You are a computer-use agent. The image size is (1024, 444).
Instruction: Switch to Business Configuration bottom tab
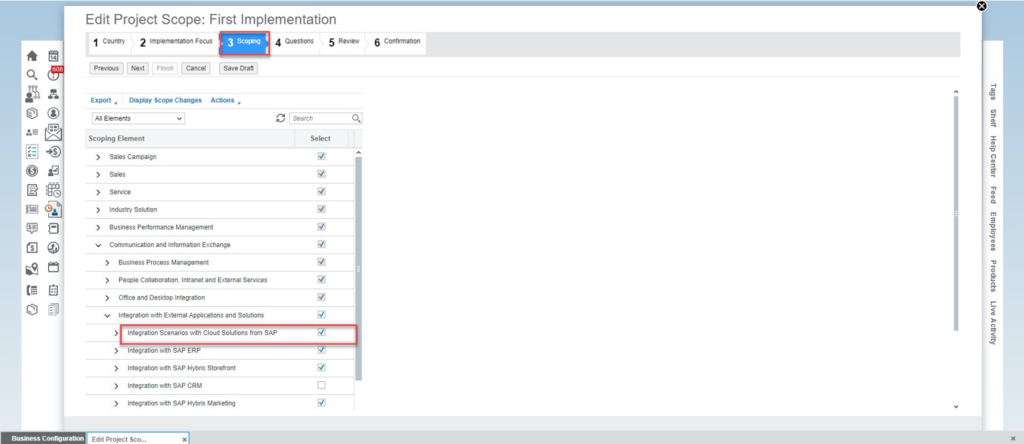(x=43, y=439)
